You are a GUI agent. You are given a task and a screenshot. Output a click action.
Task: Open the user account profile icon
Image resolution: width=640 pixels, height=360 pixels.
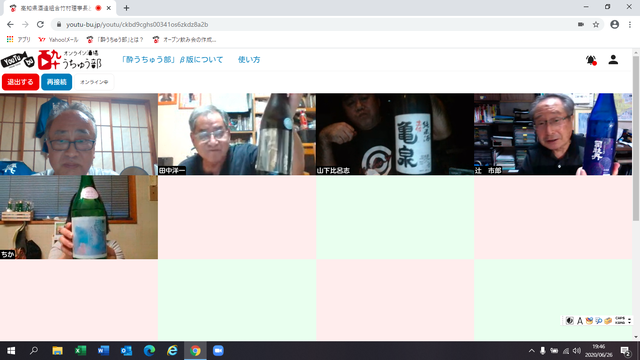click(613, 60)
